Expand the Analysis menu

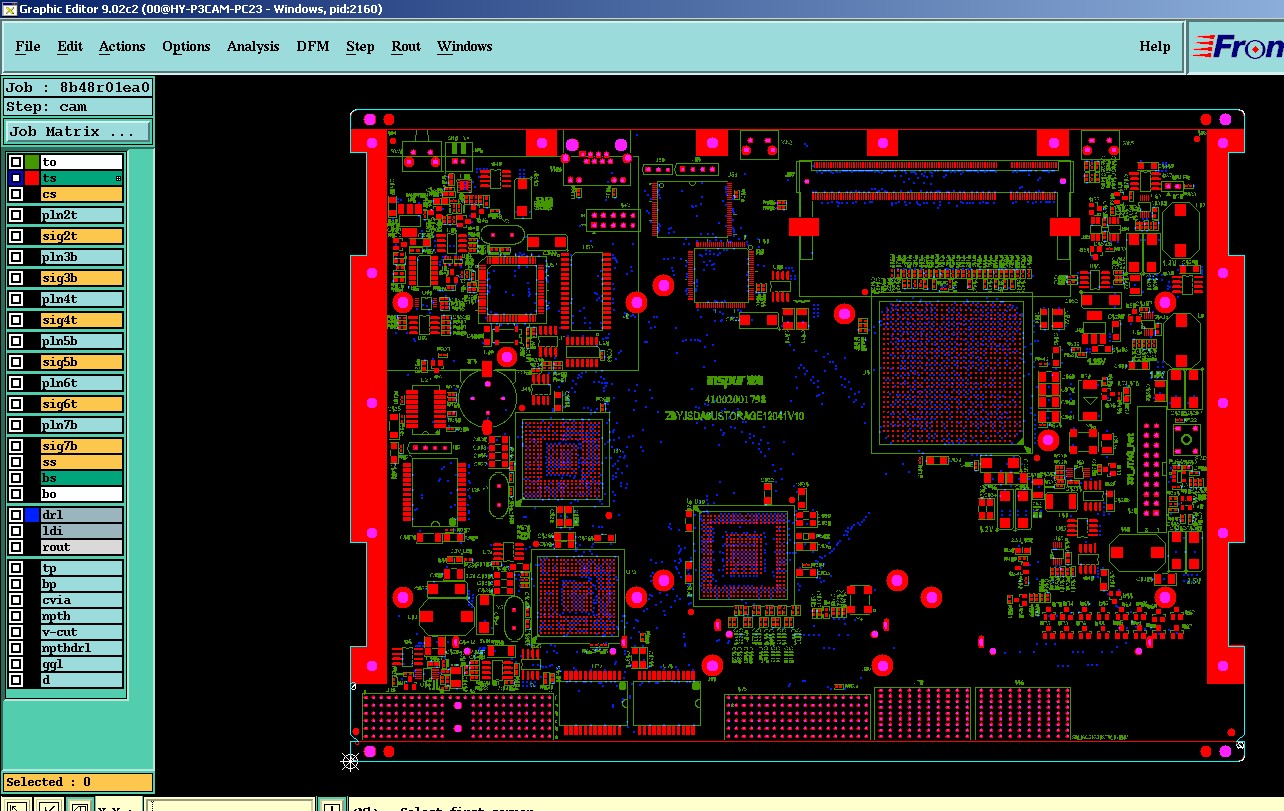click(x=253, y=46)
